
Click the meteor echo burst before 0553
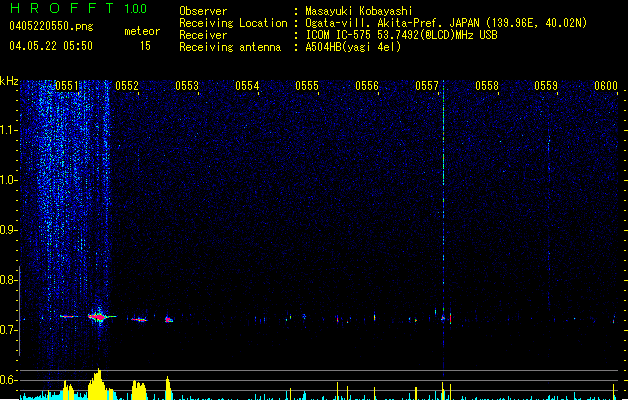pyautogui.click(x=169, y=319)
